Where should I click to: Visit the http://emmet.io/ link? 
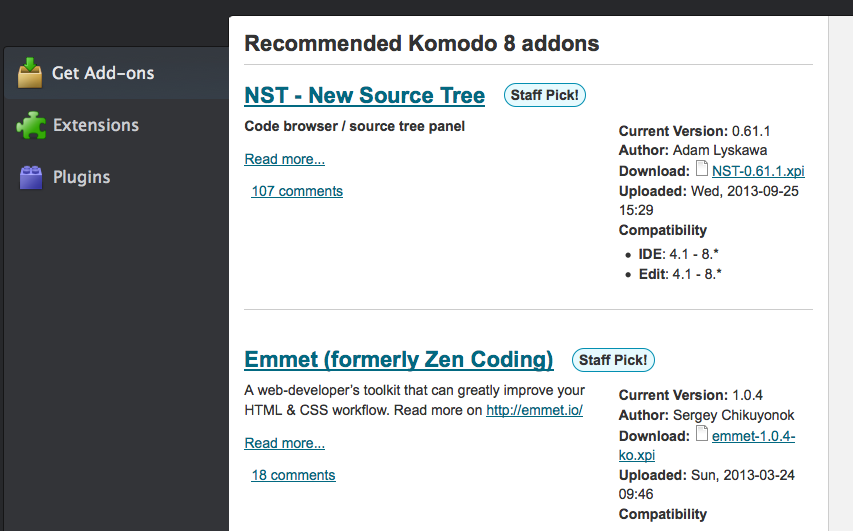[x=534, y=410]
